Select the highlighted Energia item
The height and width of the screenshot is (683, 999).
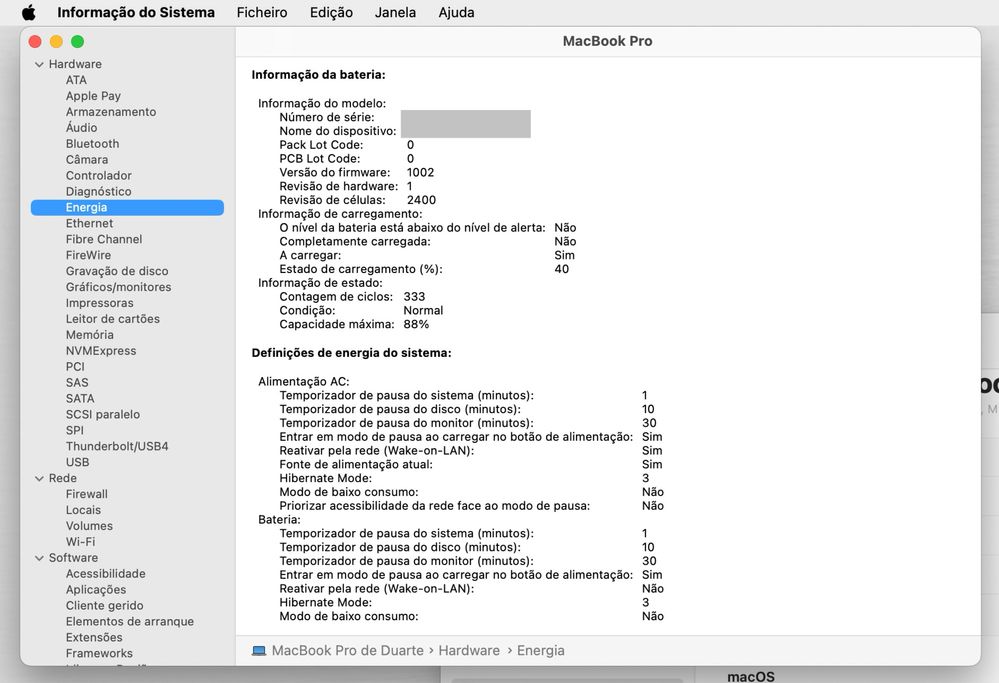tap(127, 207)
